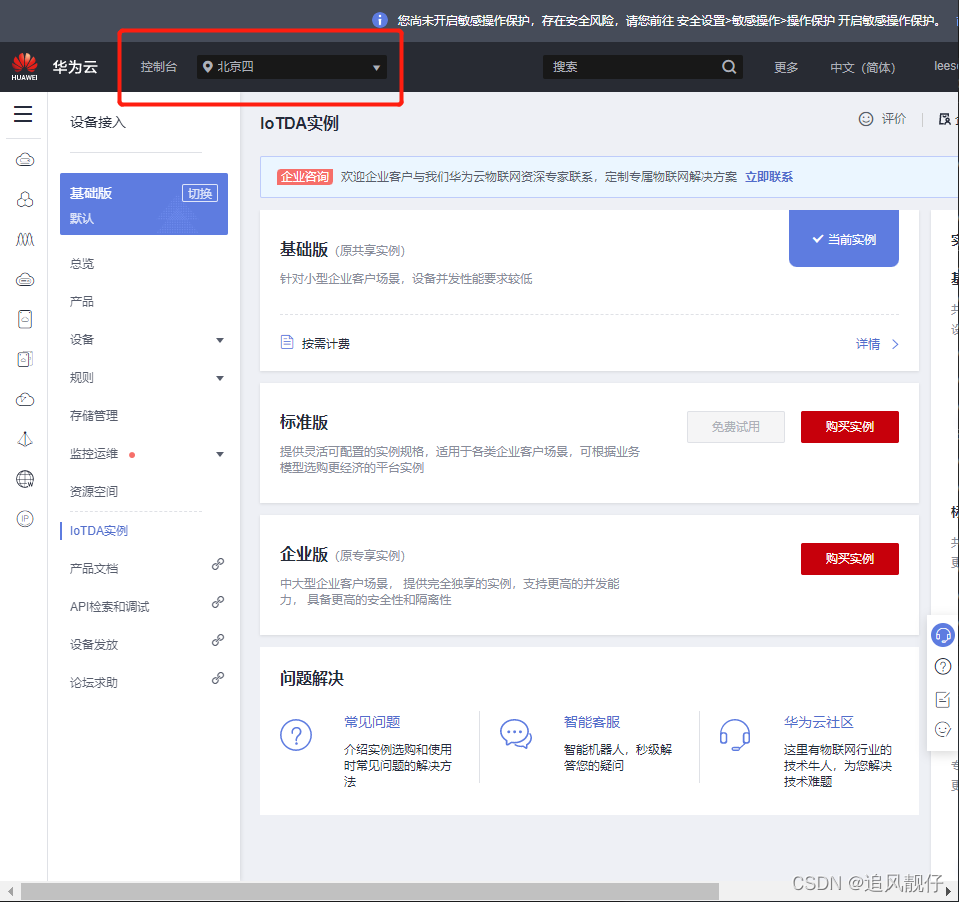Click 购买实例 for 企业版
Viewport: 959px width, 902px height.
[850, 559]
